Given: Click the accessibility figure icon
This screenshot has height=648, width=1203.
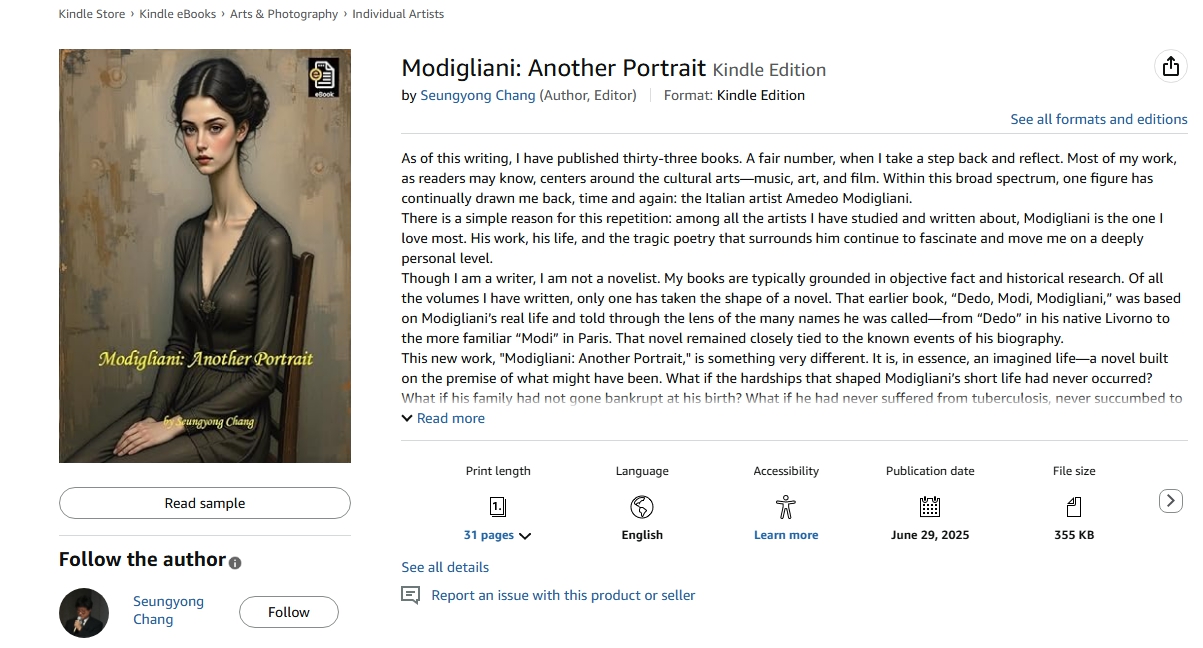Looking at the screenshot, I should (x=786, y=506).
